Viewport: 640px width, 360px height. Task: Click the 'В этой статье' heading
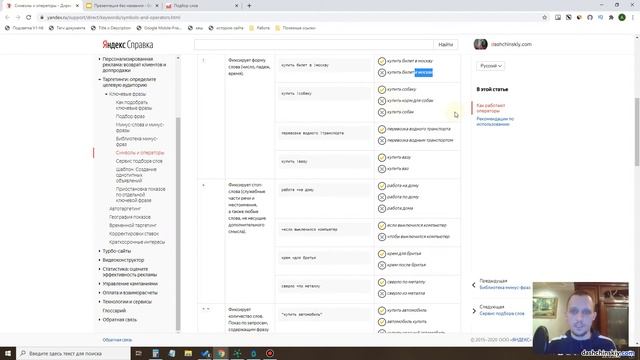[492, 89]
